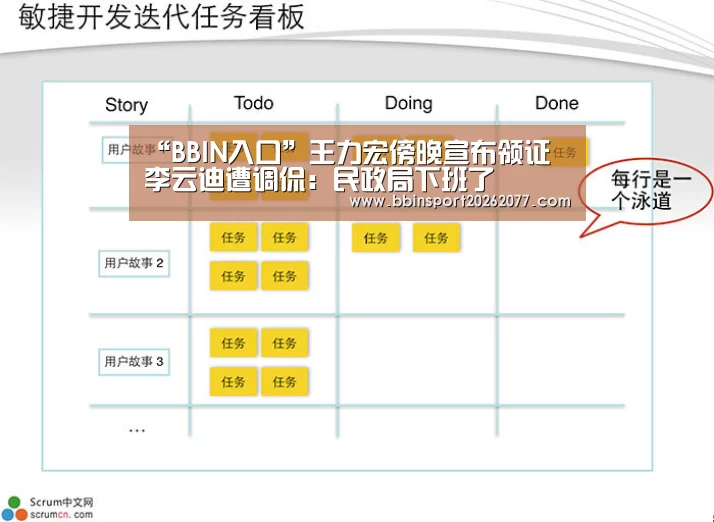Select upper-right 任务 card in 用户故事 3 Todo cell
This screenshot has width=714, height=522.
point(285,343)
